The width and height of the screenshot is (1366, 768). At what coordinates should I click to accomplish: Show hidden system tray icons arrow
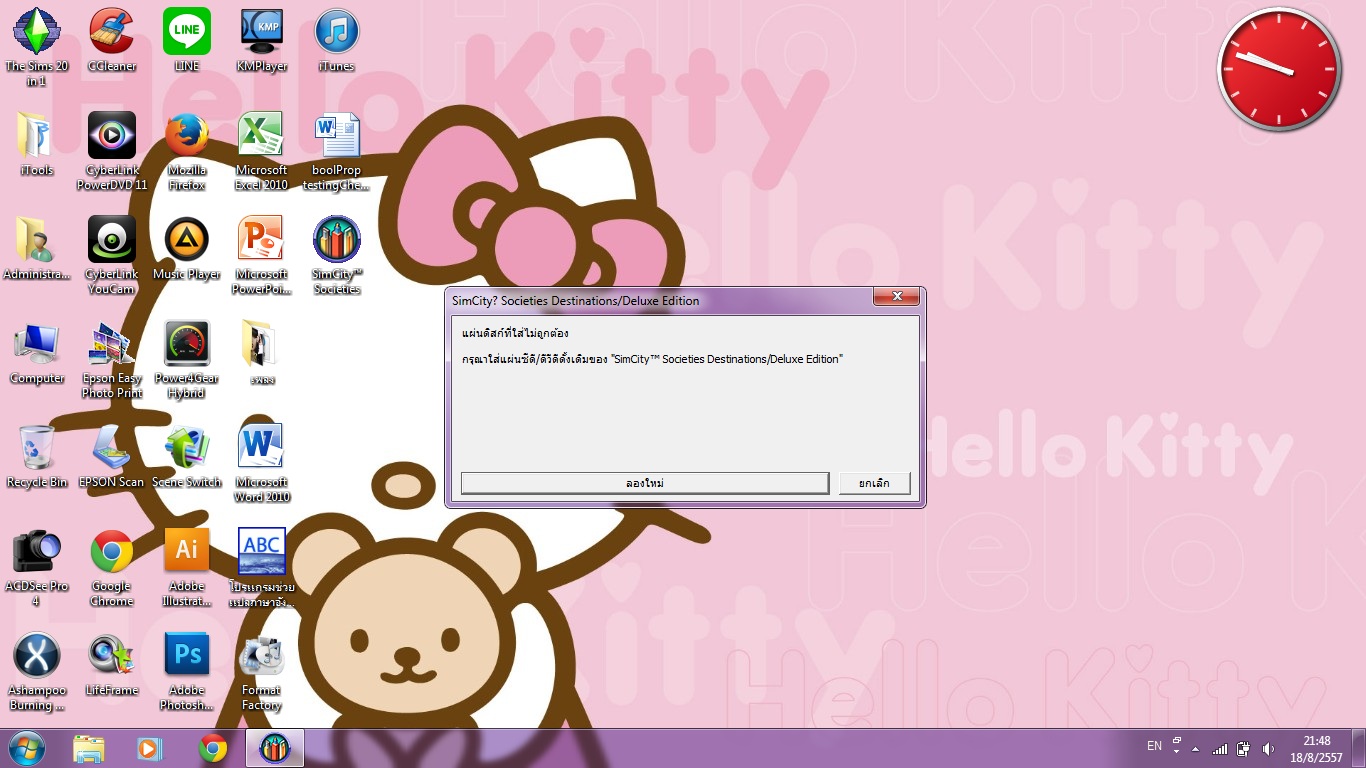click(1195, 748)
